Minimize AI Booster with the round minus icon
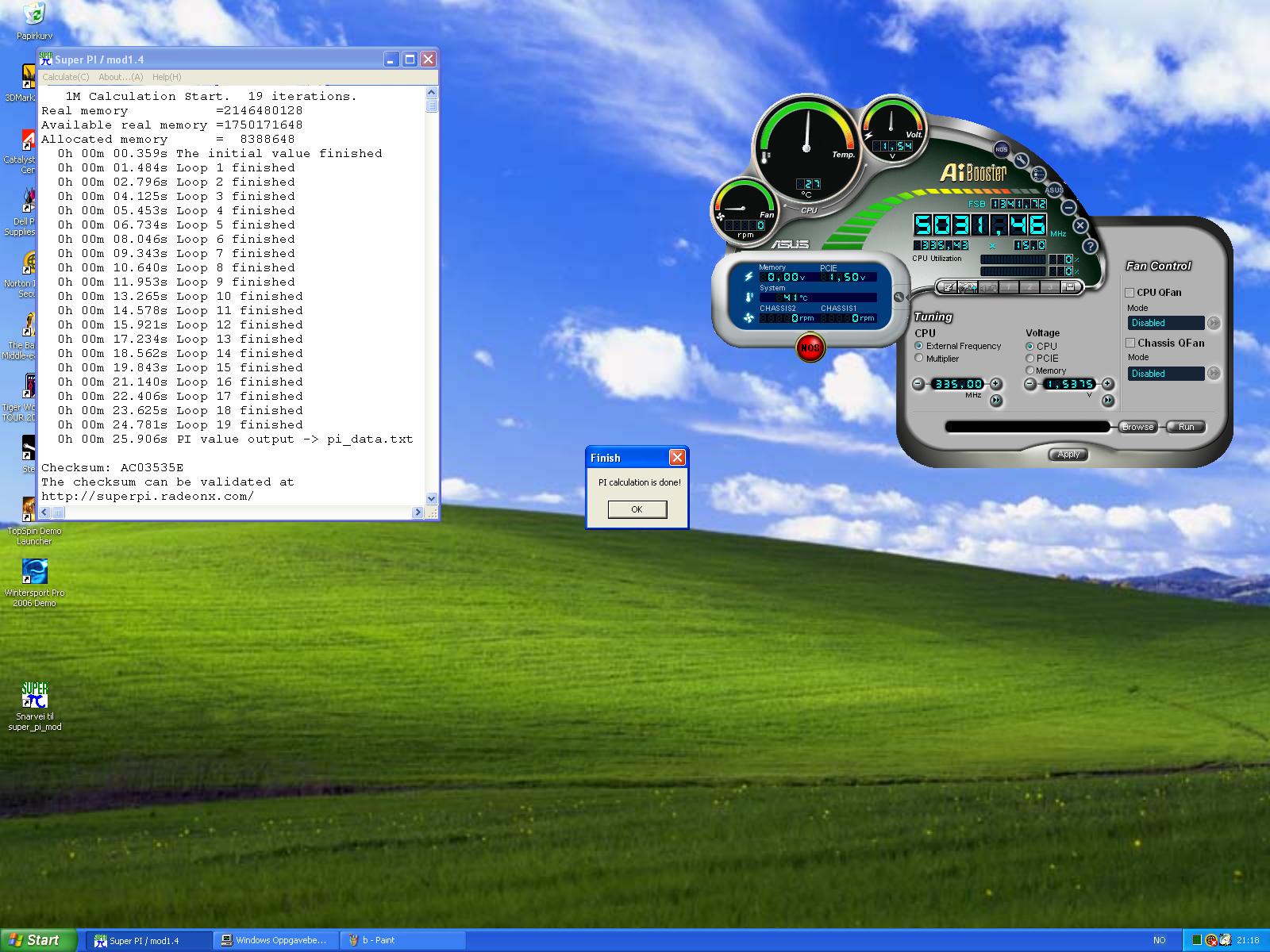The image size is (1270, 952). (x=1069, y=207)
